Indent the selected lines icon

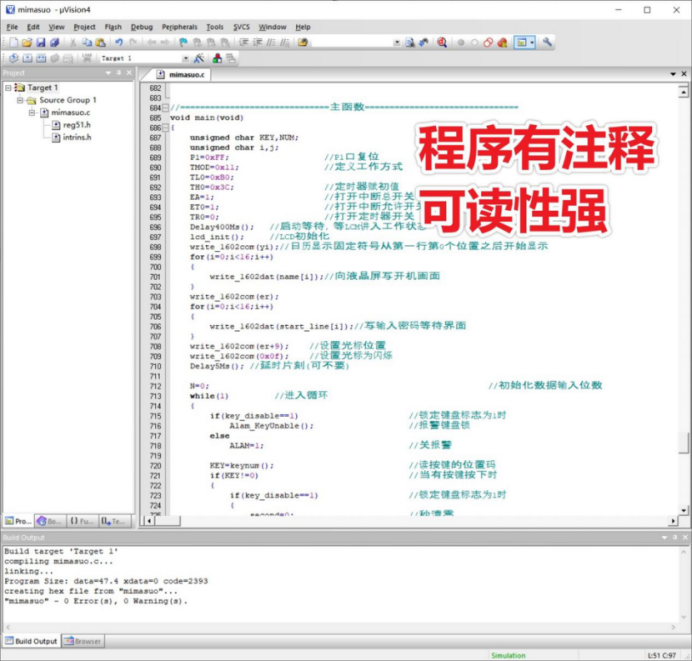pos(244,42)
